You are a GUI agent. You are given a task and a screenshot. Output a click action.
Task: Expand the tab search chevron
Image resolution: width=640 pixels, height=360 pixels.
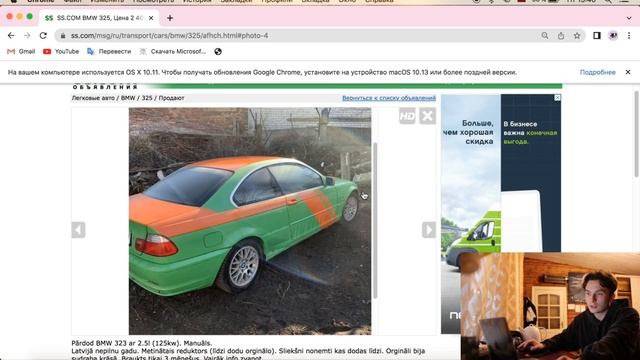pyautogui.click(x=629, y=18)
